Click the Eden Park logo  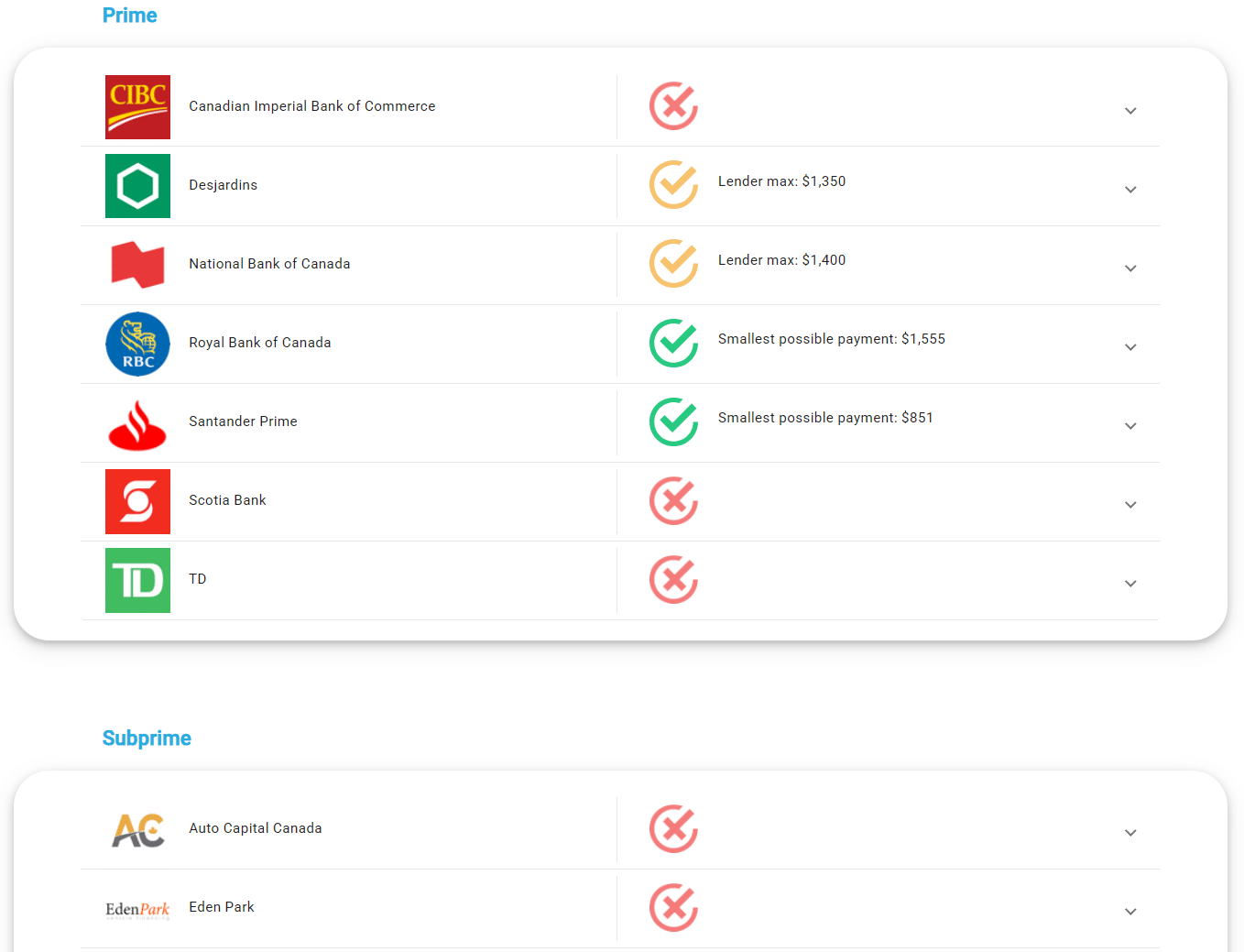(137, 910)
